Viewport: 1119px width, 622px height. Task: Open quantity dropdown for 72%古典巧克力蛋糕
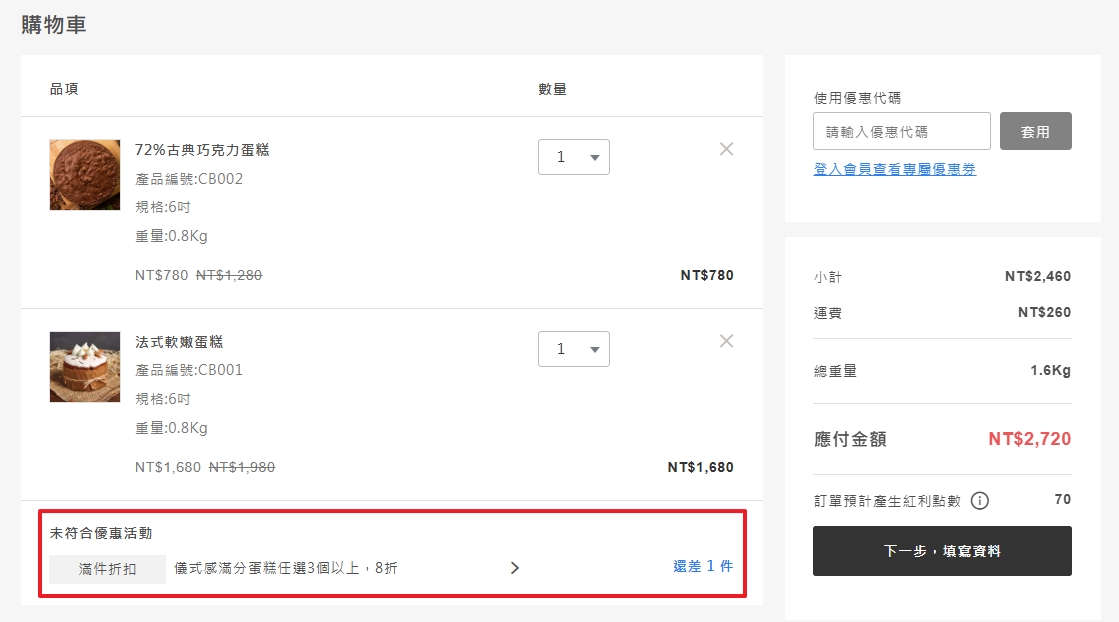573,157
